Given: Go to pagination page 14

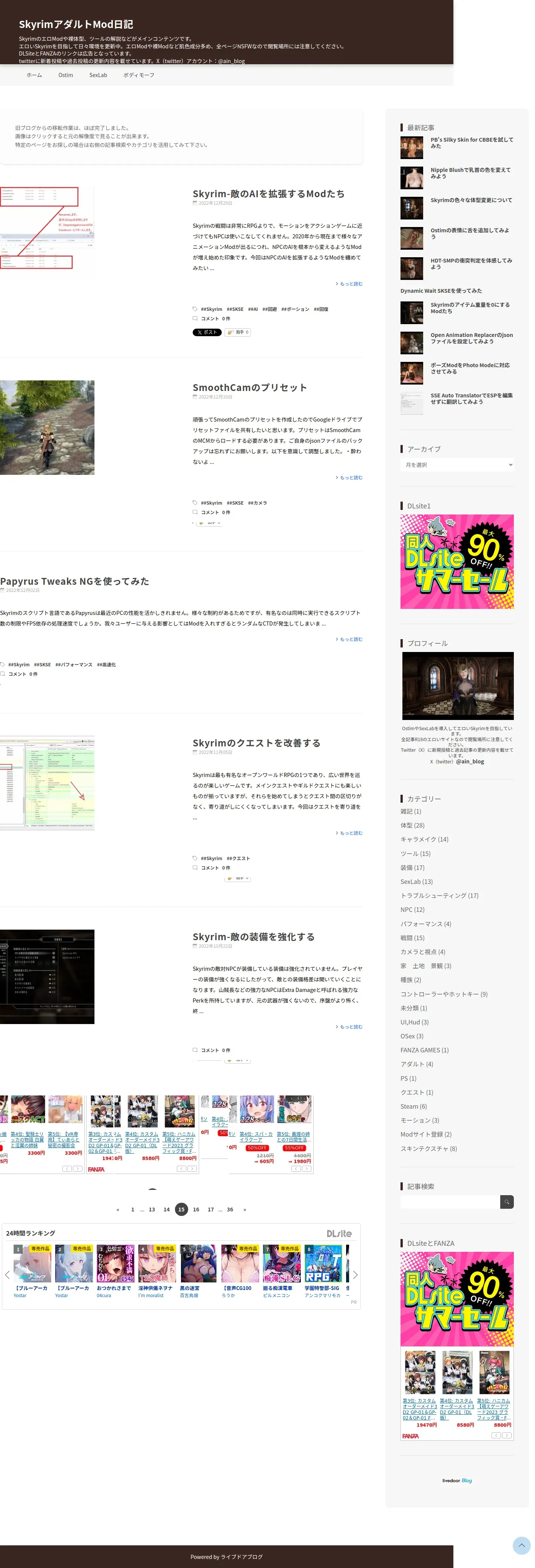Looking at the screenshot, I should [x=166, y=1210].
